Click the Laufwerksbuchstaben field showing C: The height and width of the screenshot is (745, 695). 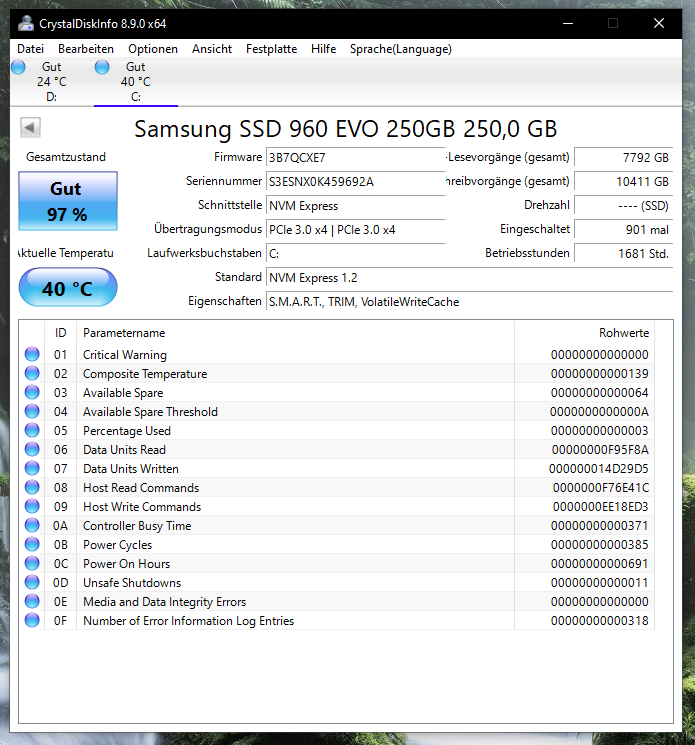[355, 254]
